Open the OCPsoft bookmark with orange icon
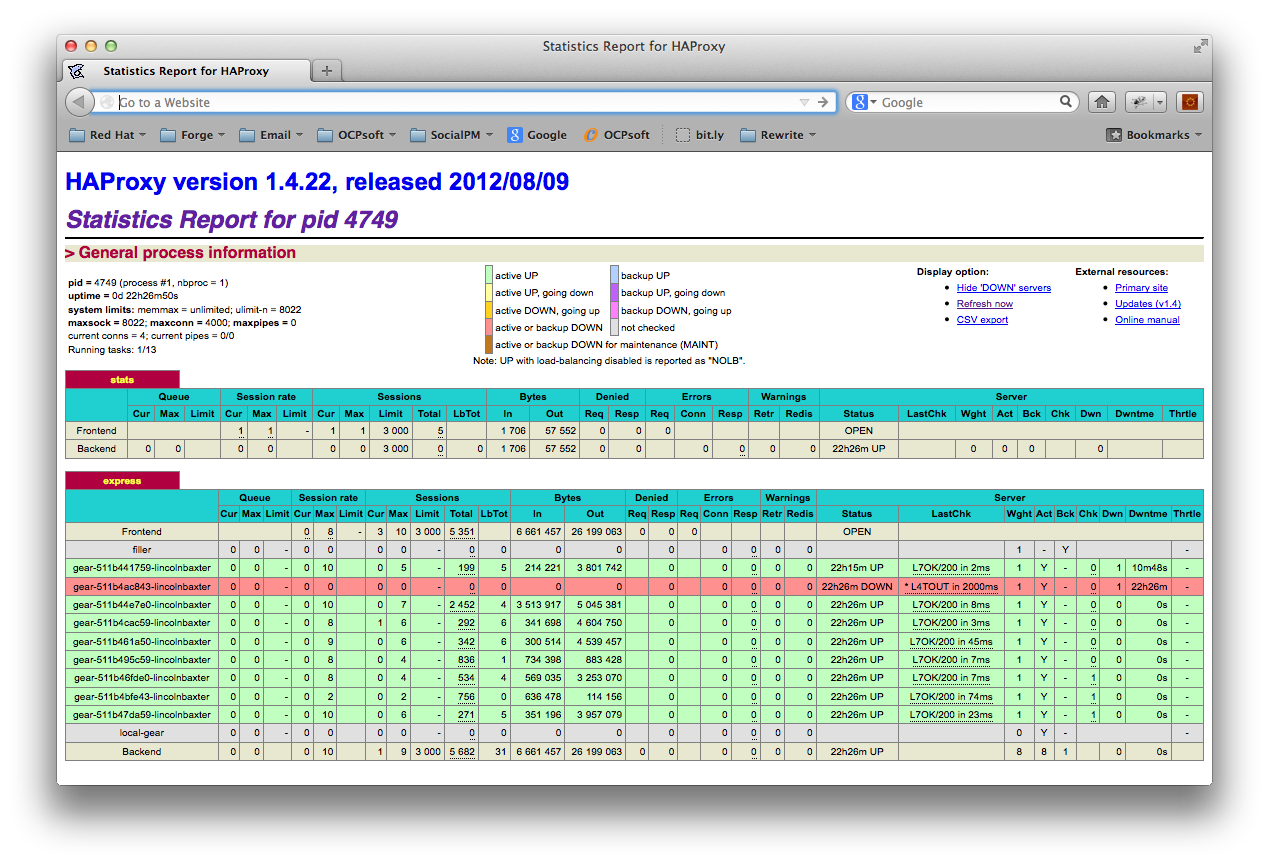 tap(591, 135)
